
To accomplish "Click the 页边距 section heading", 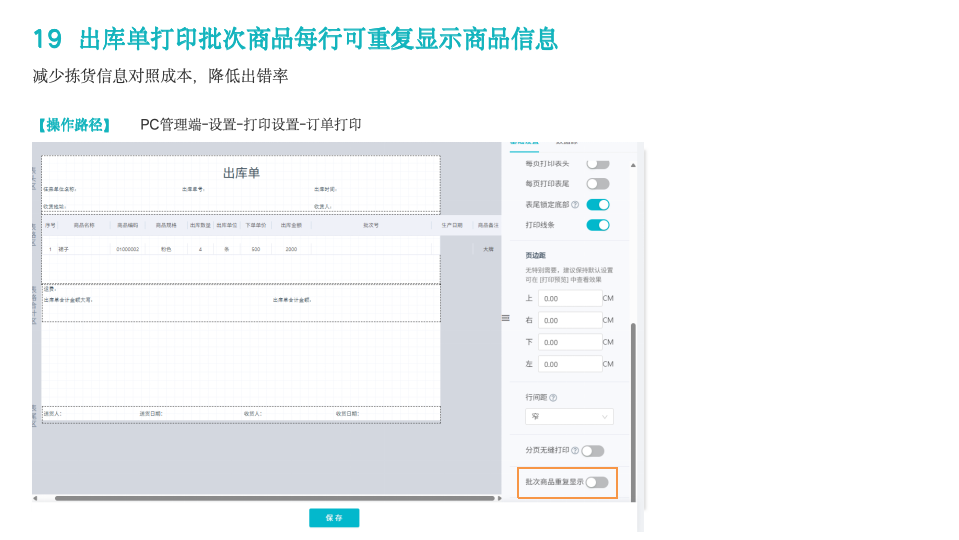I will [x=535, y=256].
